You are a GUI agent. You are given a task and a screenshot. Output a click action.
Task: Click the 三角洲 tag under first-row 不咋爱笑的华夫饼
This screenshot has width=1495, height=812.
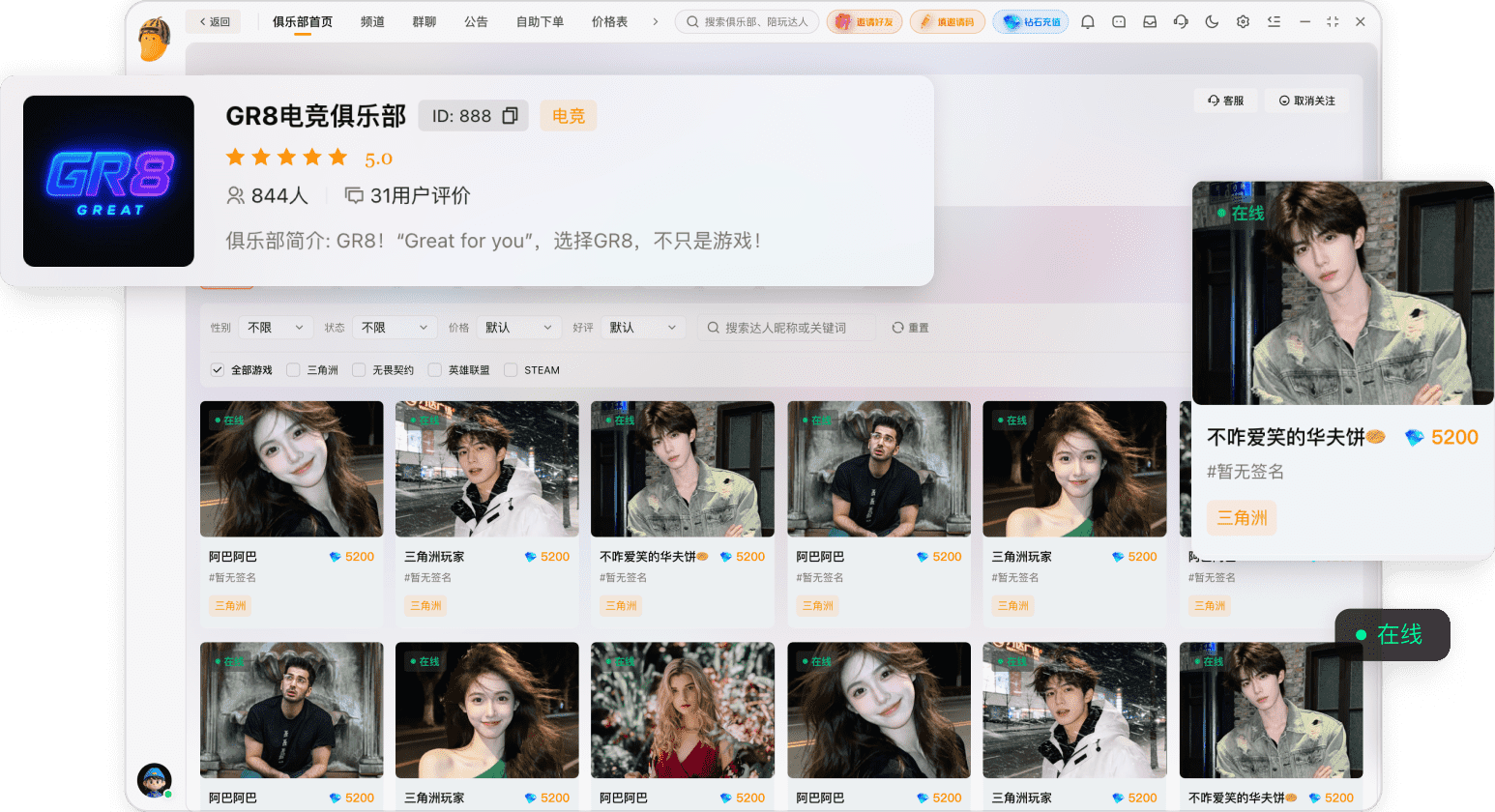[x=621, y=606]
